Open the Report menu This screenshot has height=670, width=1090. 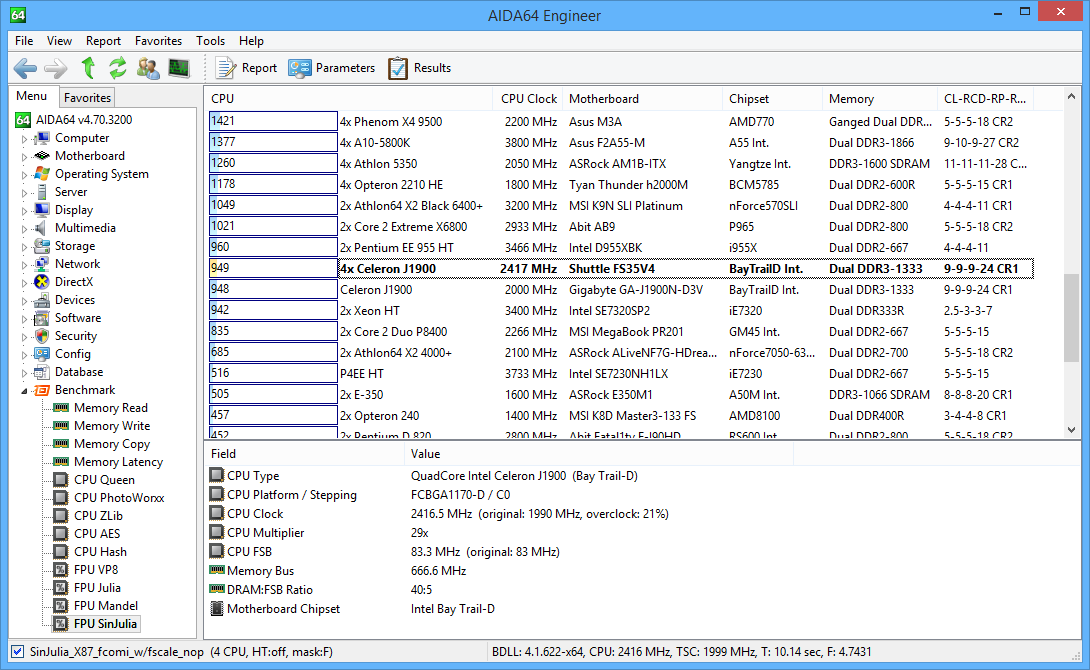pyautogui.click(x=104, y=41)
